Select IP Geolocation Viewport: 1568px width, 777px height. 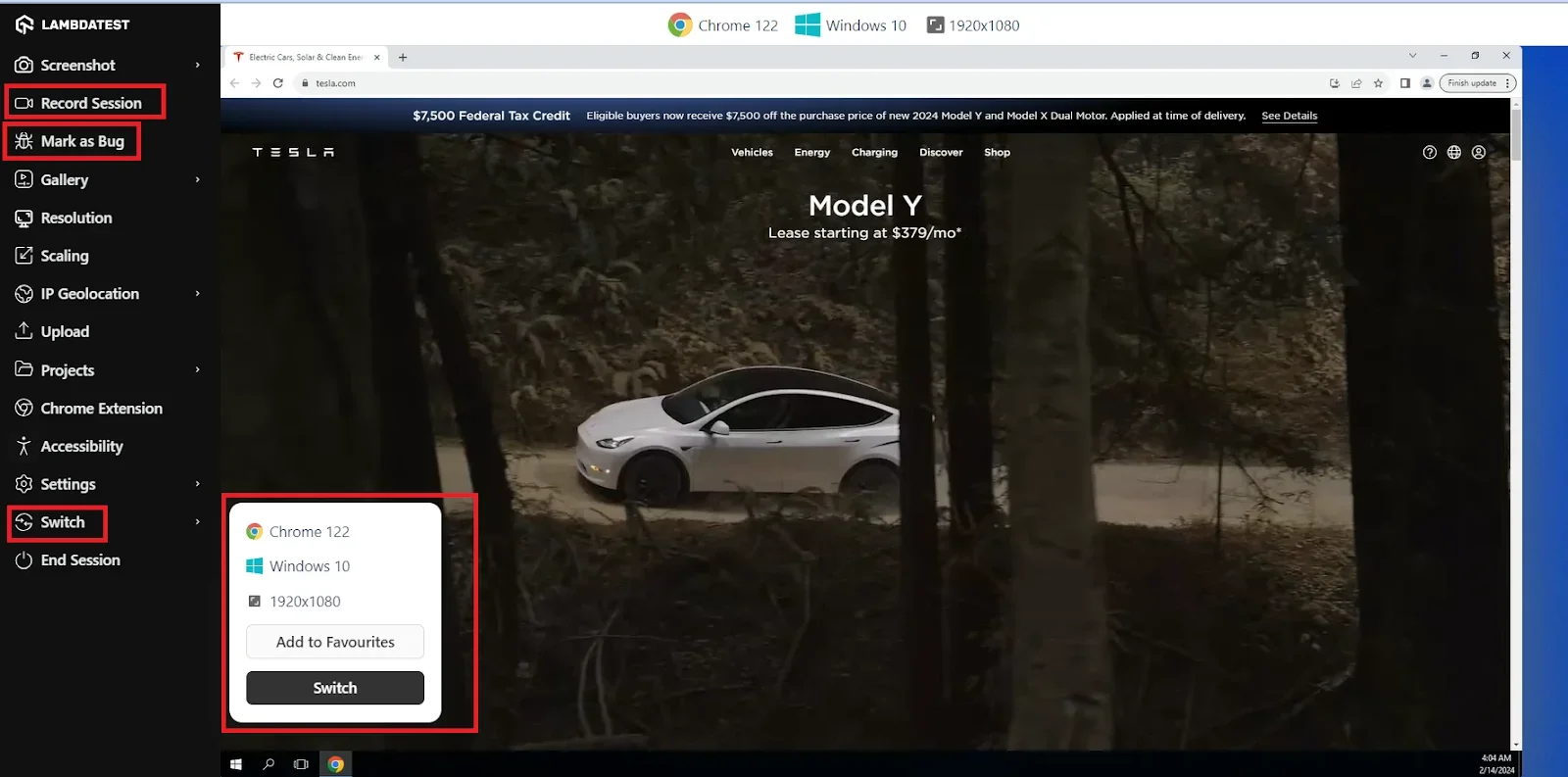90,293
